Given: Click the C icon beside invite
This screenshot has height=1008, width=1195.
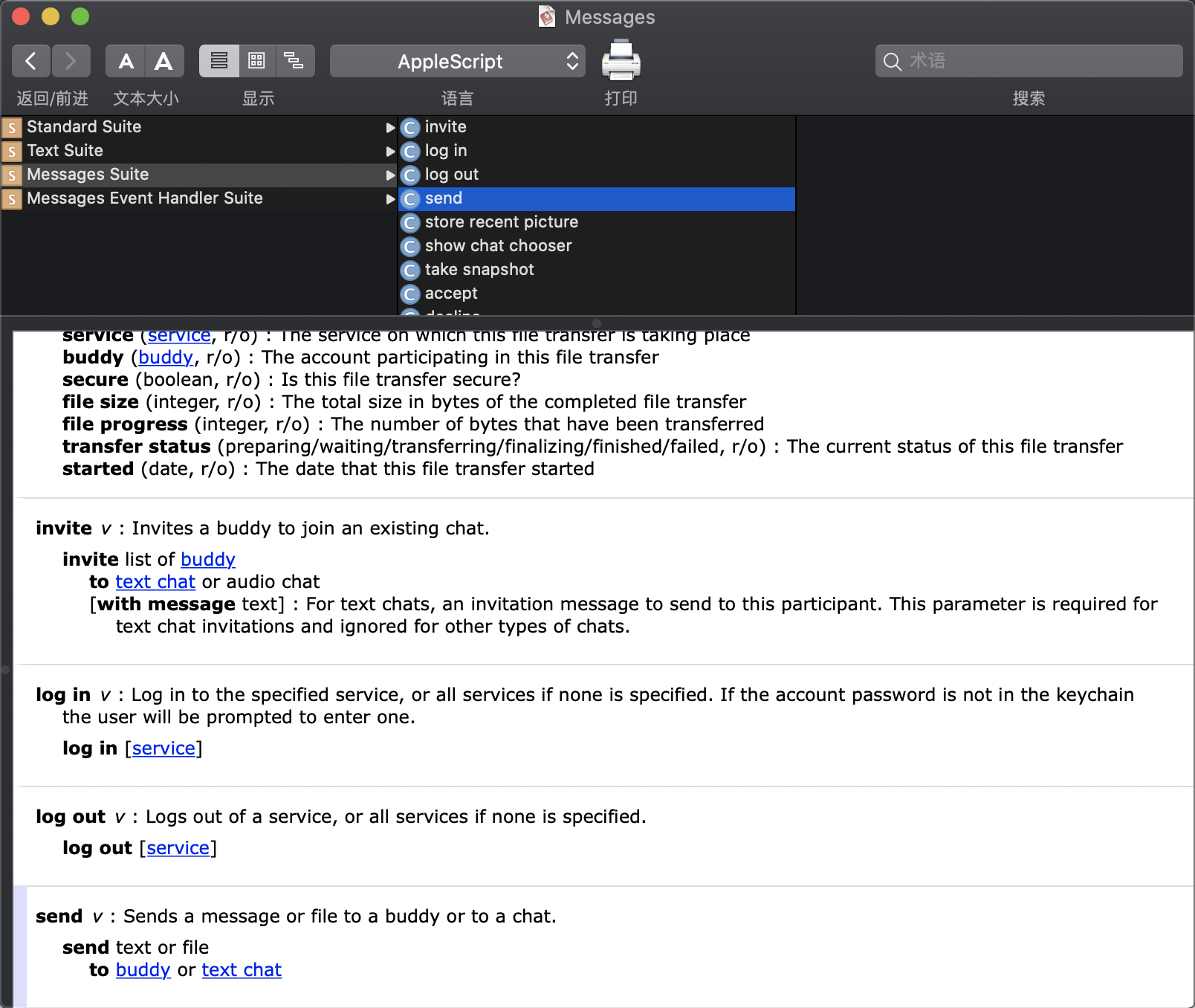Looking at the screenshot, I should [x=410, y=128].
